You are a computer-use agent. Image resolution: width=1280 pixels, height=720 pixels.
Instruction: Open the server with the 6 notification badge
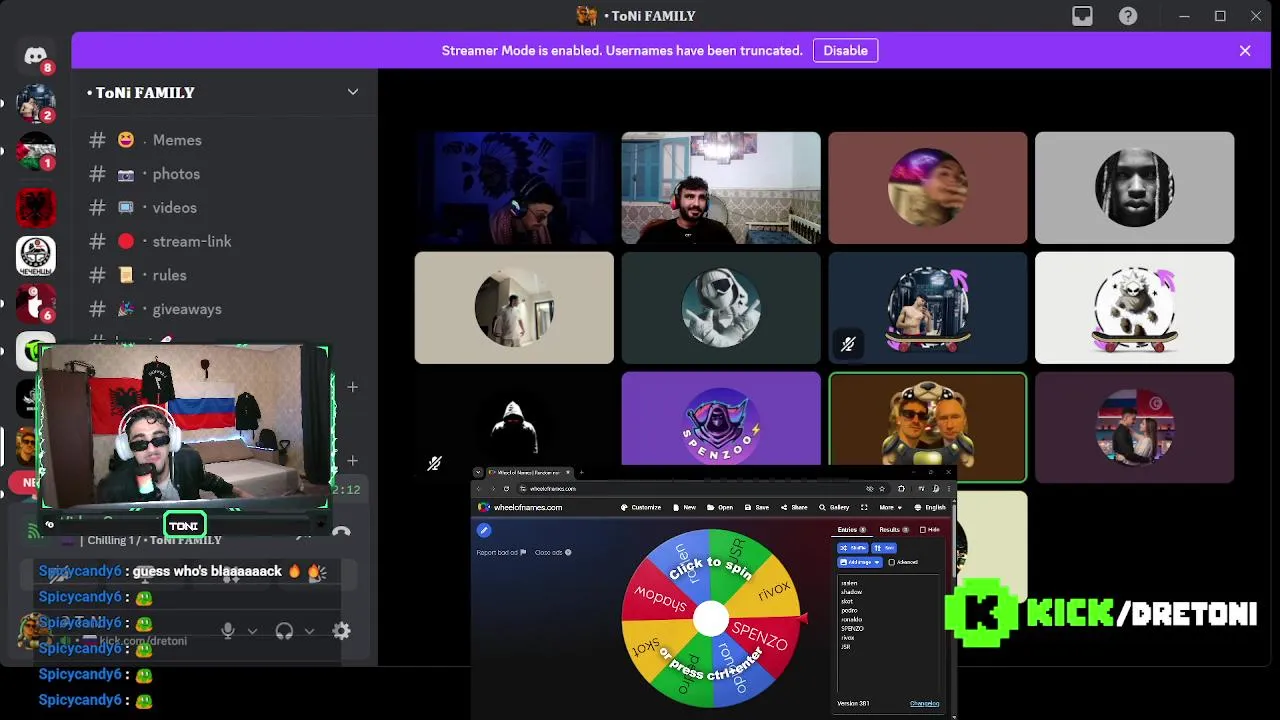click(36, 304)
